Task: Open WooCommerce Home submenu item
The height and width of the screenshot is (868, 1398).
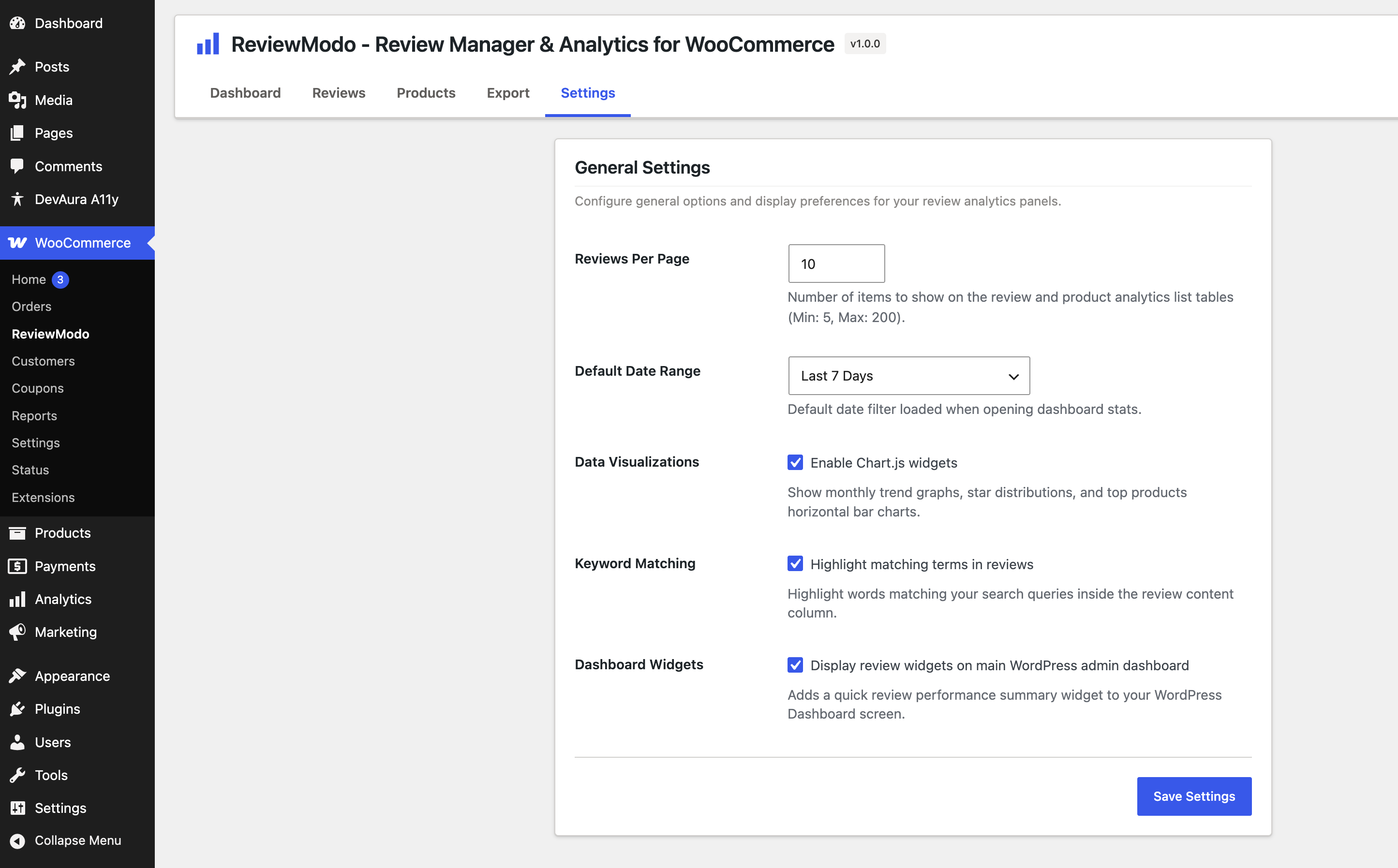Action: (x=29, y=280)
